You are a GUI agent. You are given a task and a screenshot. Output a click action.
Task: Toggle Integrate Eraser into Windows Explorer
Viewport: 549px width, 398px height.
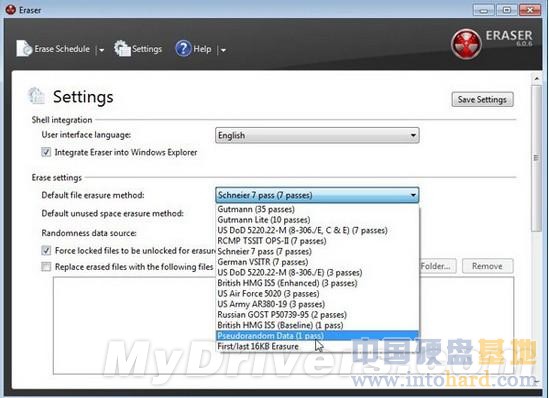click(46, 152)
